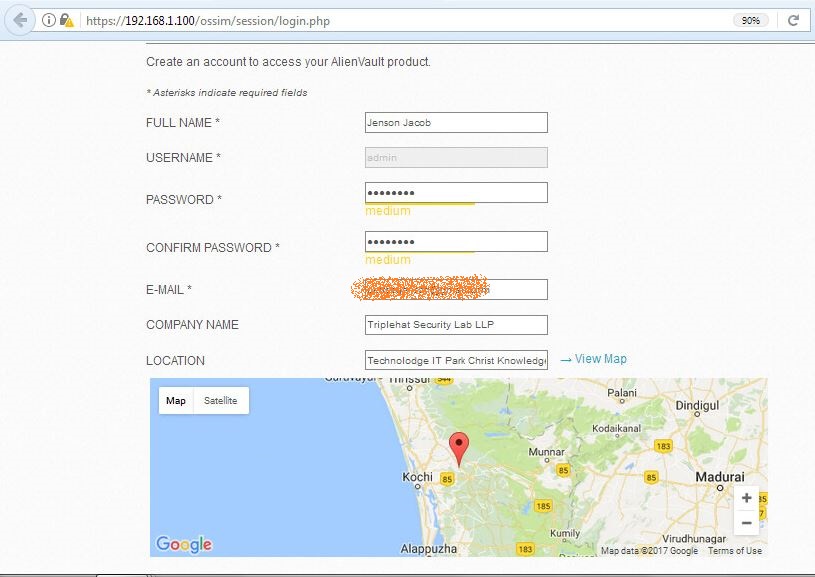Go back with the browser back arrow
The image size is (815, 577).
(20, 21)
